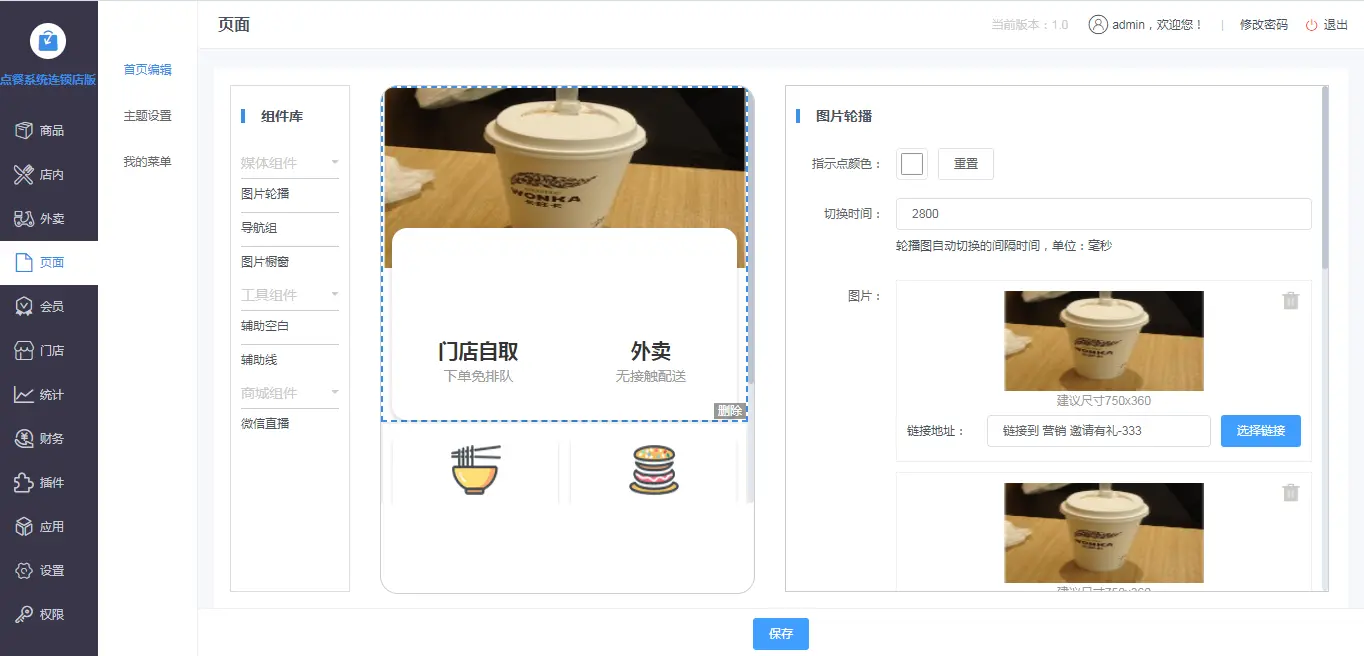Click the 保存 save button
The height and width of the screenshot is (656, 1364).
tap(780, 634)
